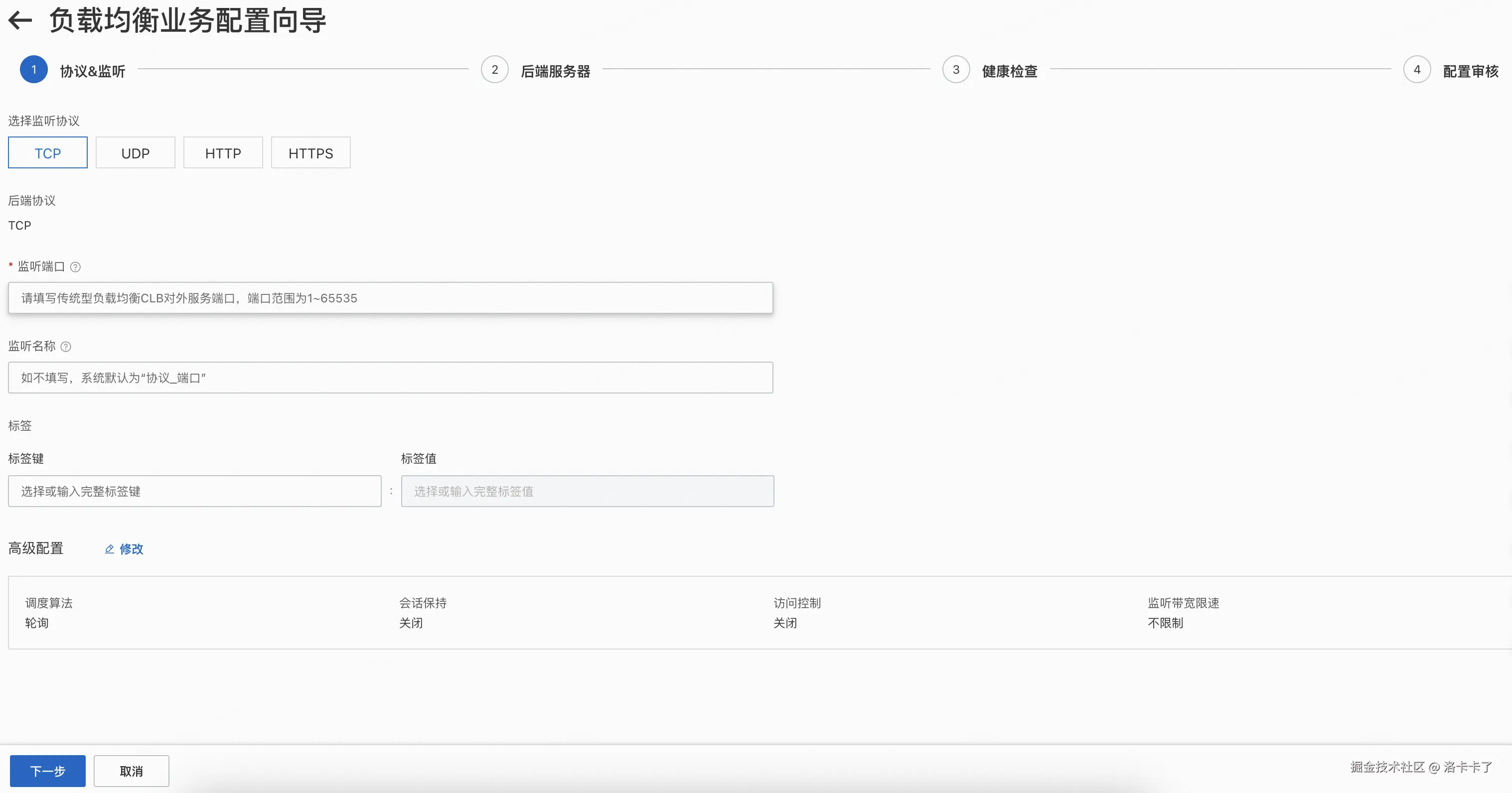Click step 2 circle for 后端服务器
This screenshot has height=793, width=1512.
pos(494,70)
